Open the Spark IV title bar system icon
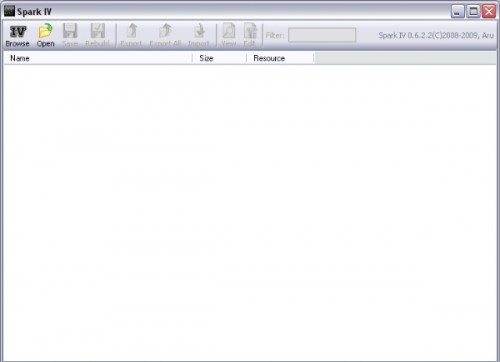Viewport: 500px width, 362px height. (x=9, y=11)
